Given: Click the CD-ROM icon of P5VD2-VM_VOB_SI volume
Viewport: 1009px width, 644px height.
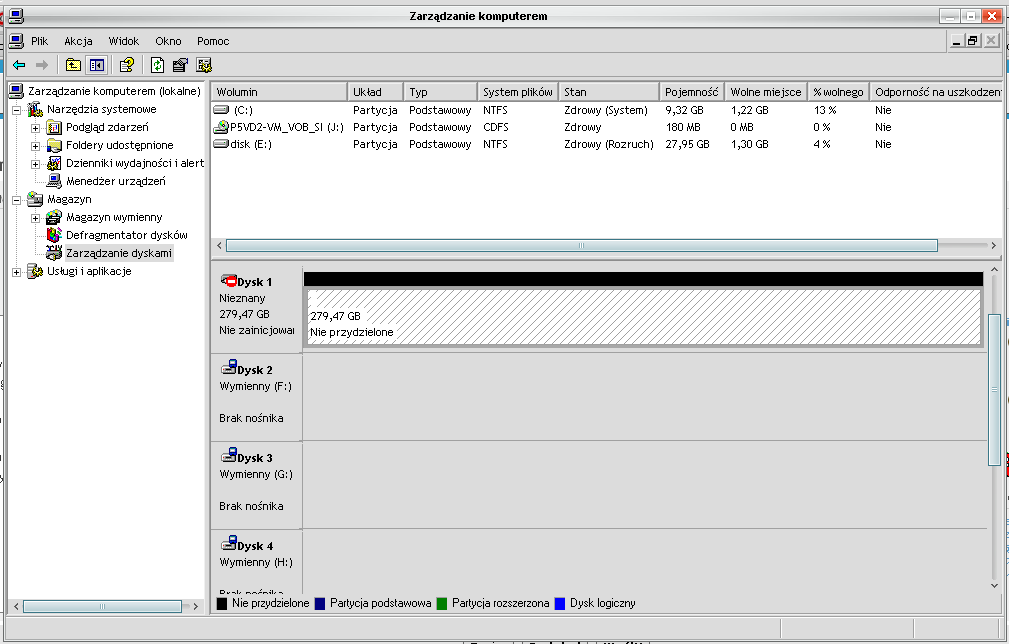Looking at the screenshot, I should pyautogui.click(x=221, y=127).
